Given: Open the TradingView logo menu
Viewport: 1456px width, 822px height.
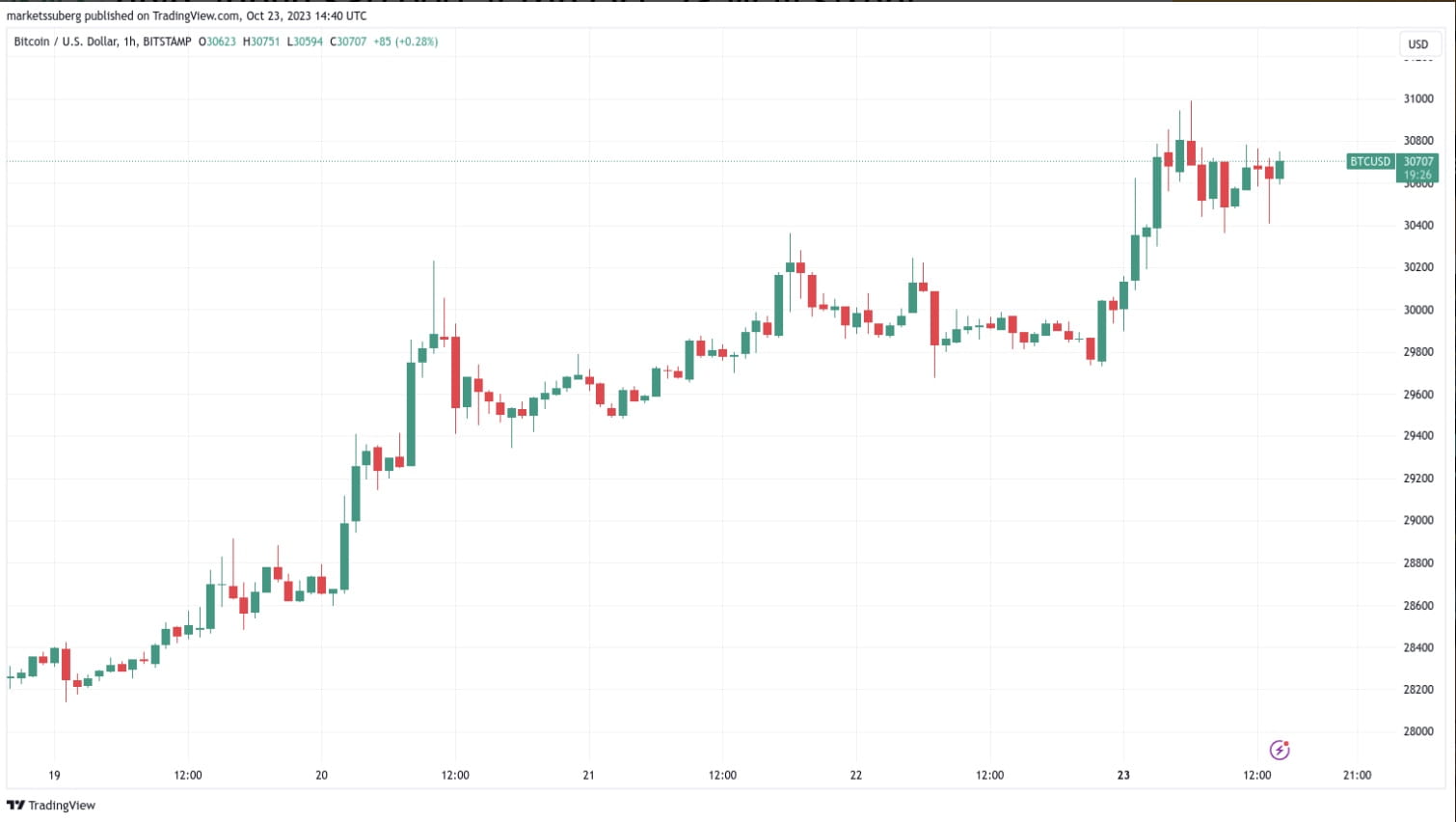Looking at the screenshot, I should tap(18, 805).
